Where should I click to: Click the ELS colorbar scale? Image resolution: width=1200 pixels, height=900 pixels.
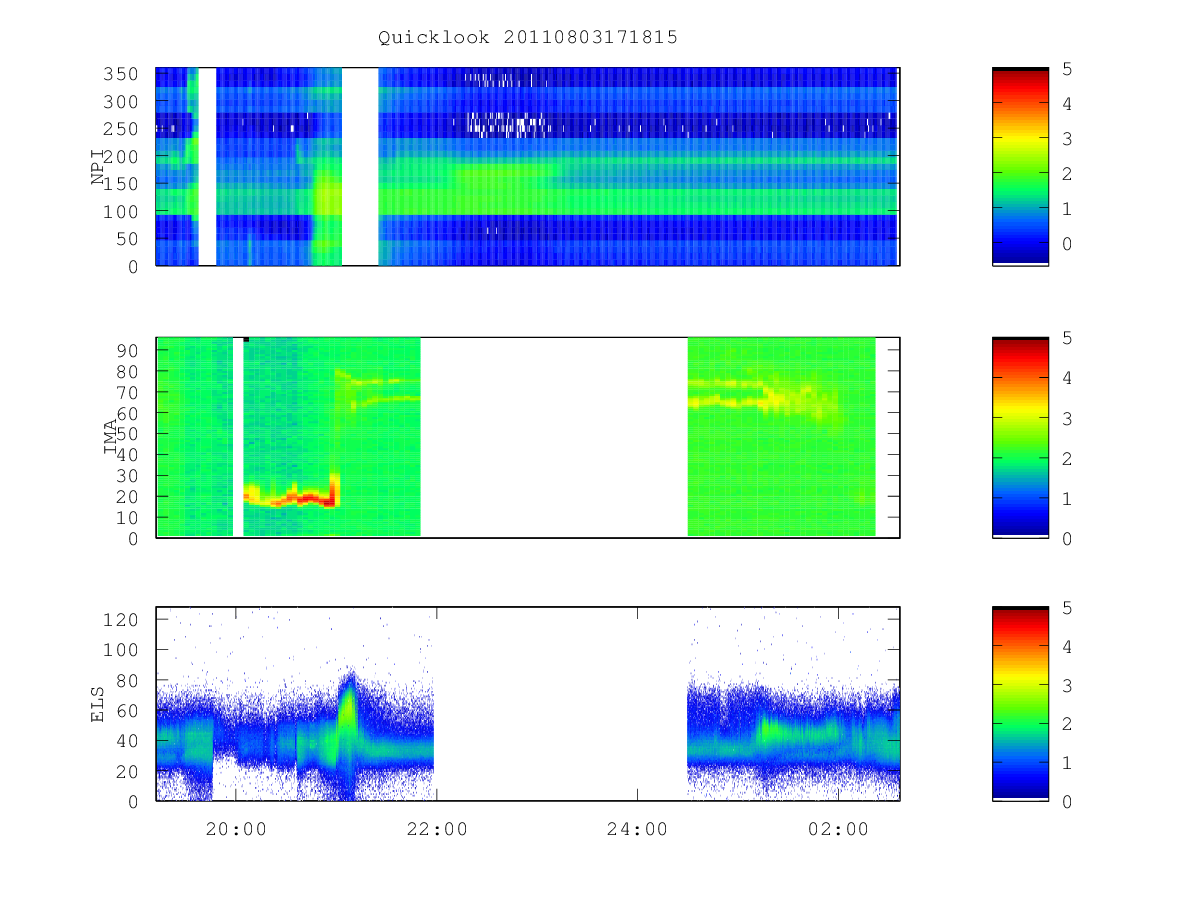(1020, 704)
